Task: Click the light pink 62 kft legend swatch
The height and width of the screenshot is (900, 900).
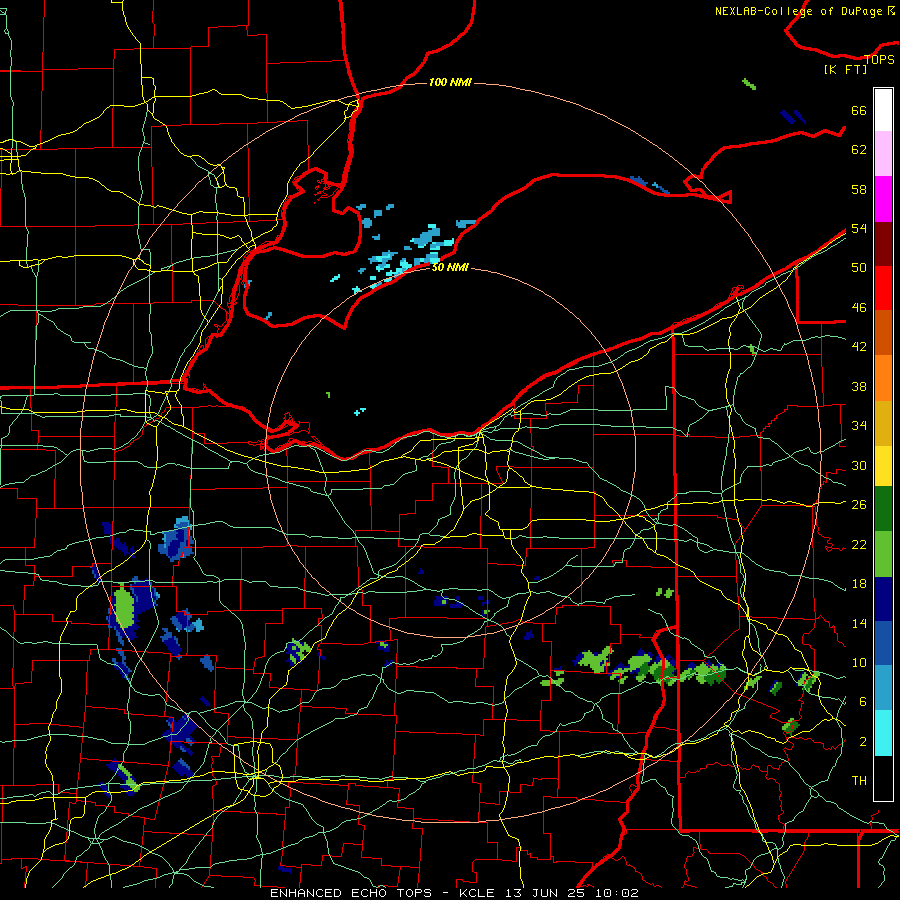Action: coord(883,154)
